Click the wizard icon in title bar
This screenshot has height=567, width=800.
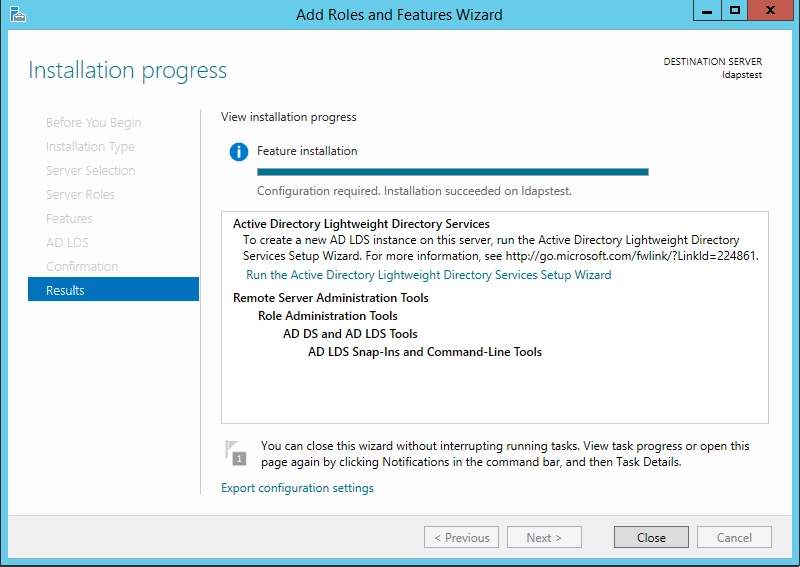pos(18,14)
